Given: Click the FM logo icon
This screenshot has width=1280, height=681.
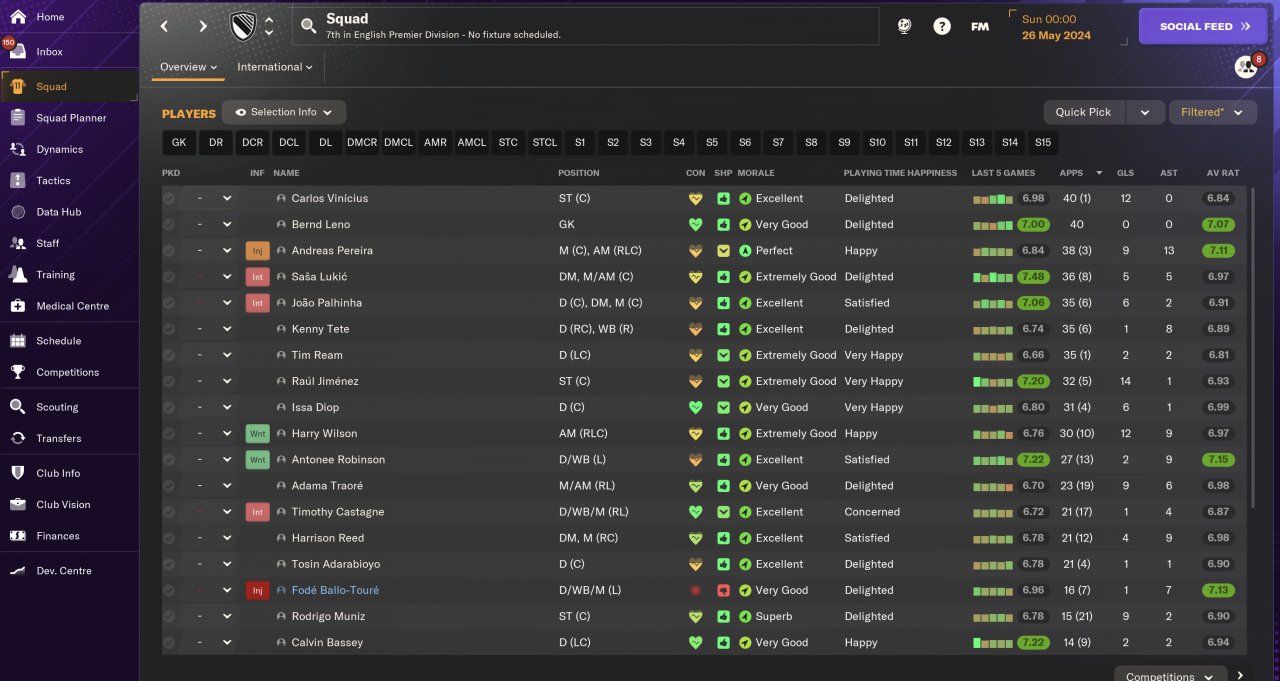Looking at the screenshot, I should tap(980, 27).
